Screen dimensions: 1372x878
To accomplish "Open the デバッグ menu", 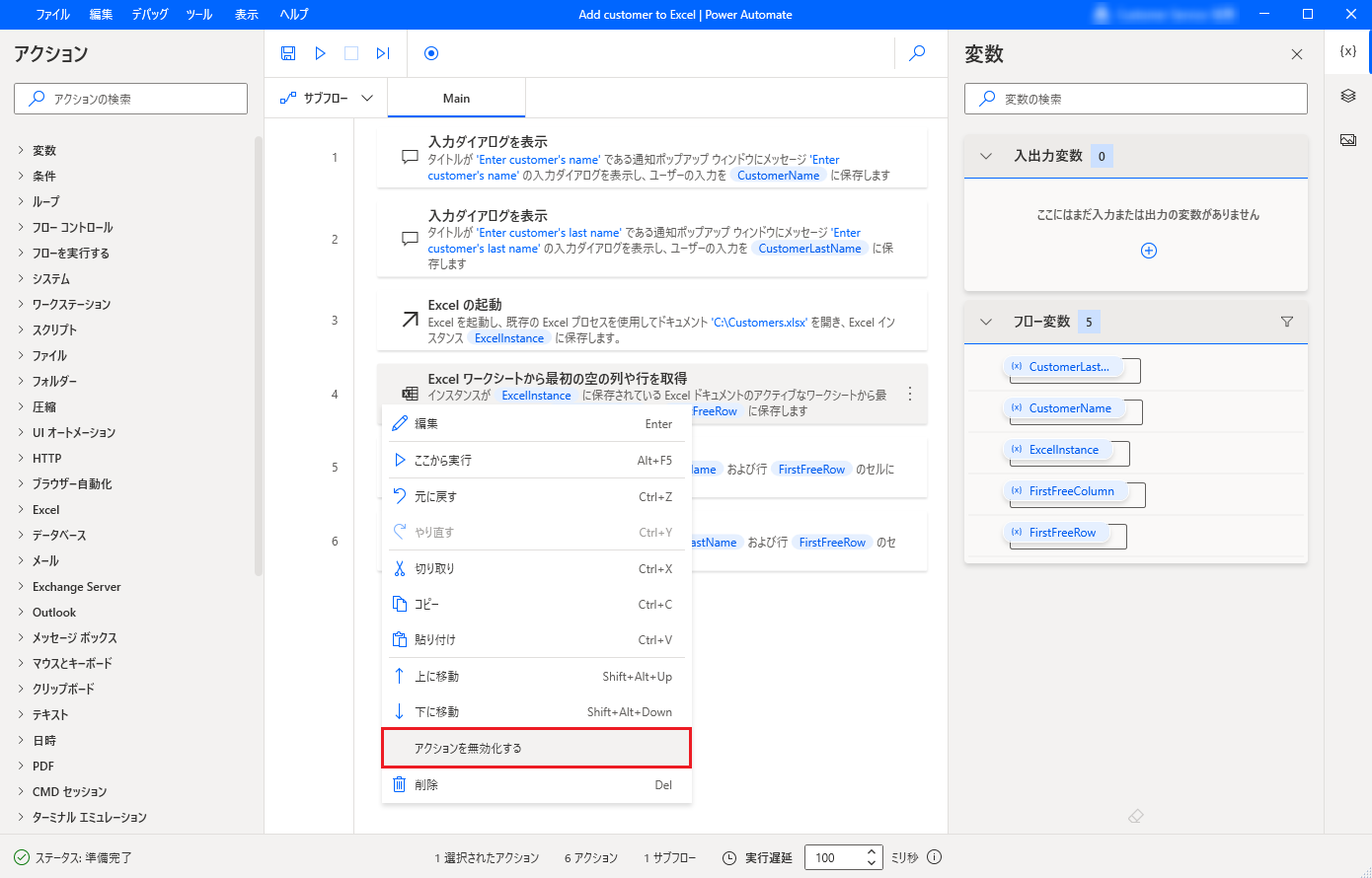I will pyautogui.click(x=150, y=15).
